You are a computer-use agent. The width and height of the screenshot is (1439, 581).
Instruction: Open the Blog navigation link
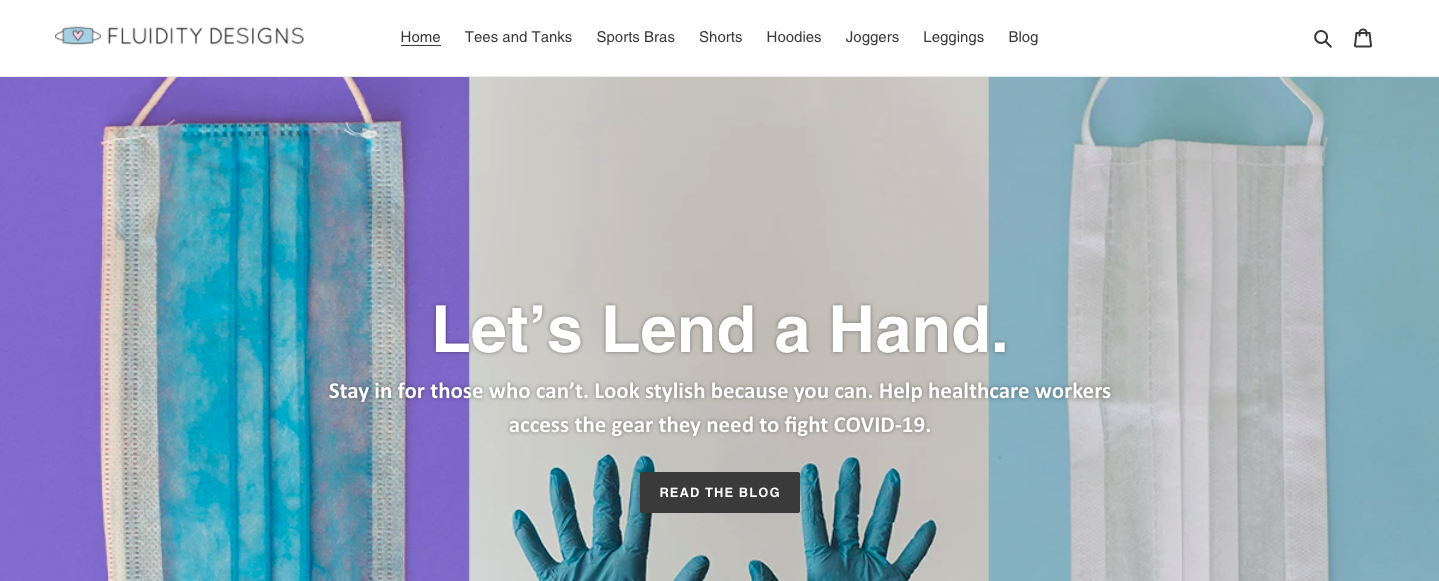click(1023, 37)
